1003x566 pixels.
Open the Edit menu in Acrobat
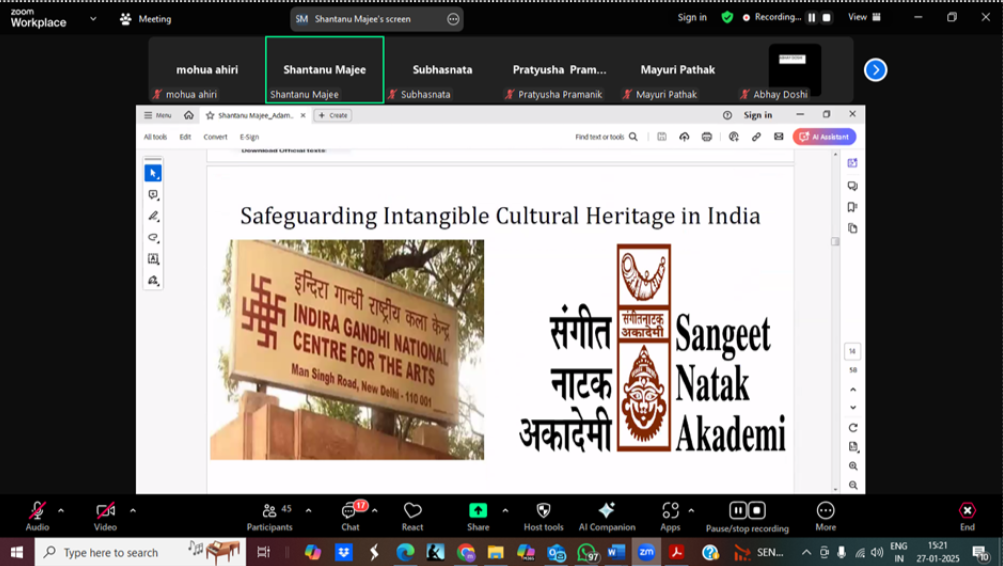[185, 137]
